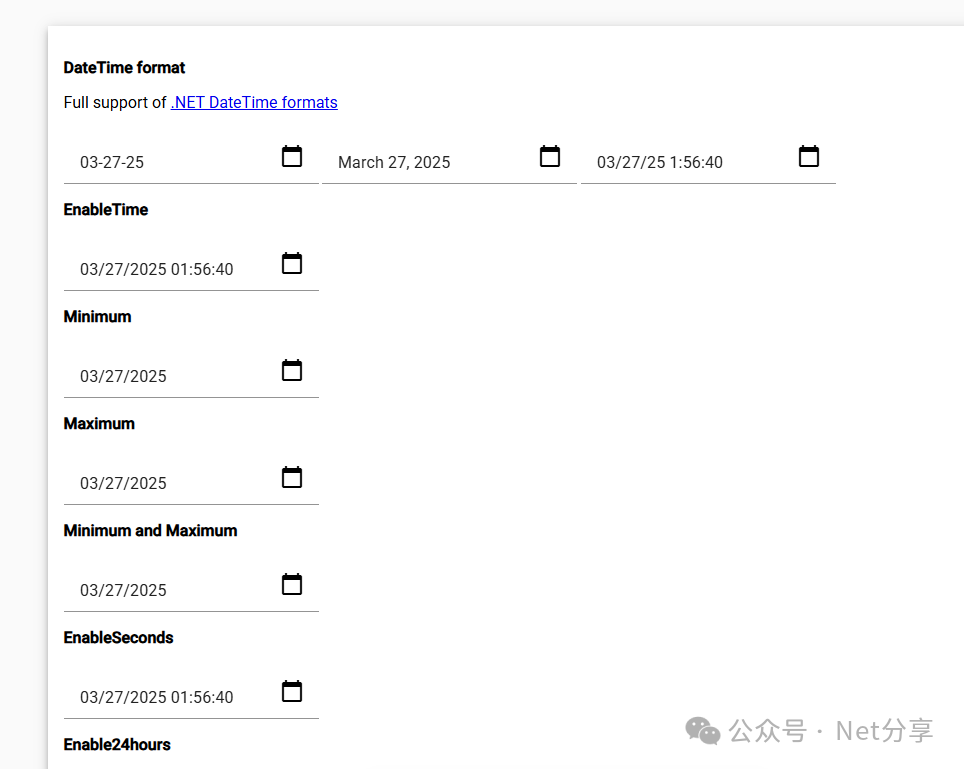Viewport: 964px width, 769px height.
Task: Click the EnableTime section label
Action: coord(106,210)
